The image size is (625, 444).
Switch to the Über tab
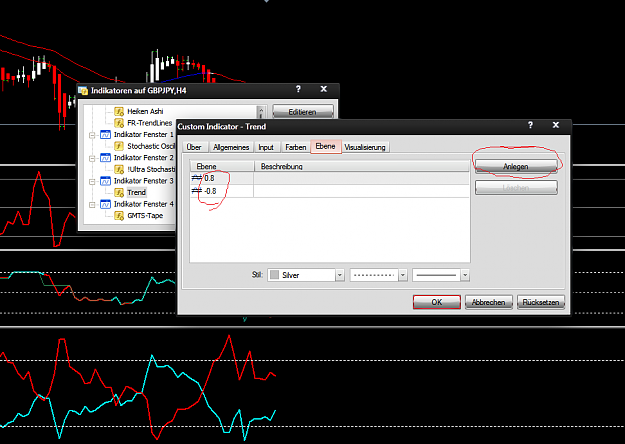pos(194,147)
